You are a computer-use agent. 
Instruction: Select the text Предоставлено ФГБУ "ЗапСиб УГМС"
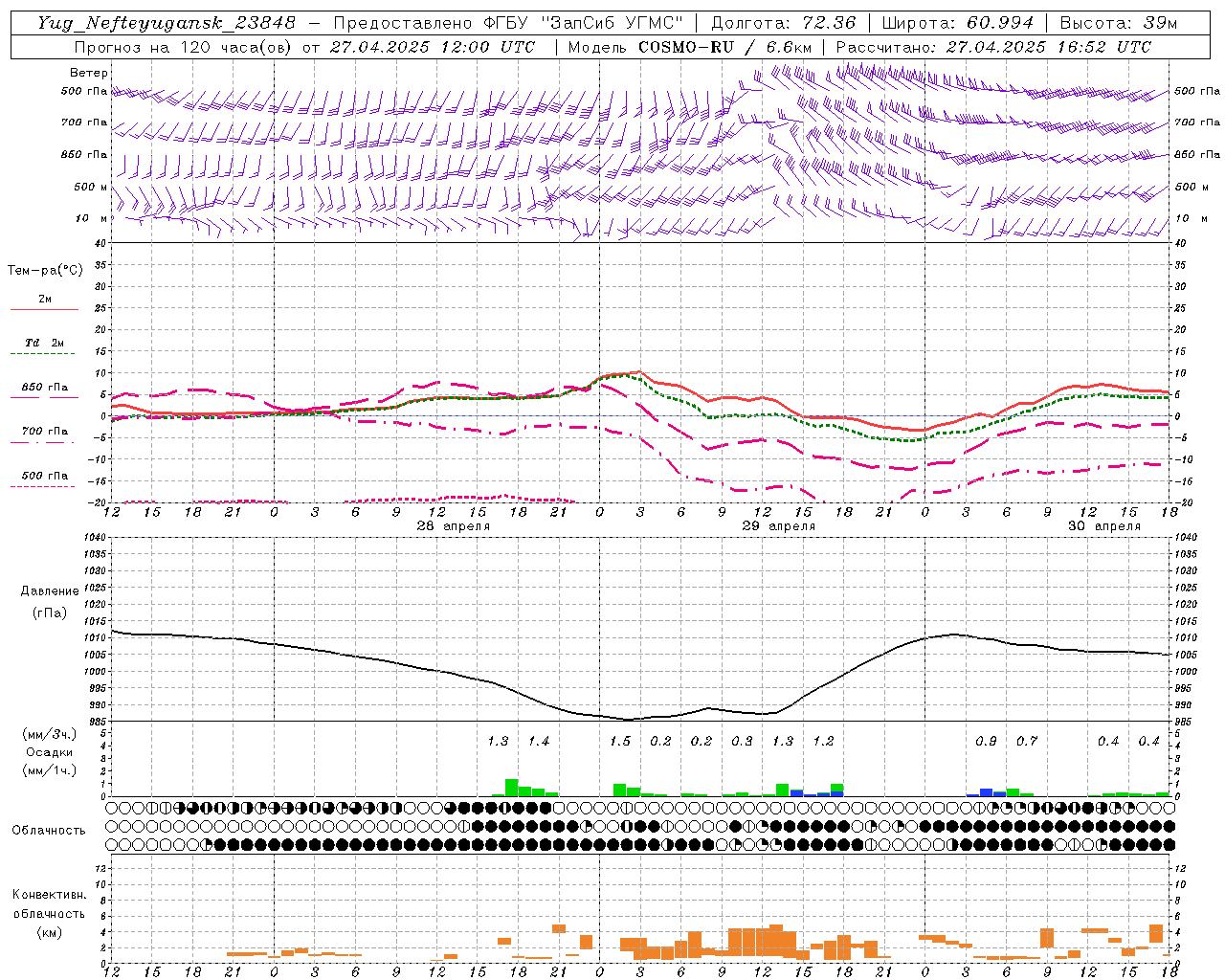click(508, 23)
